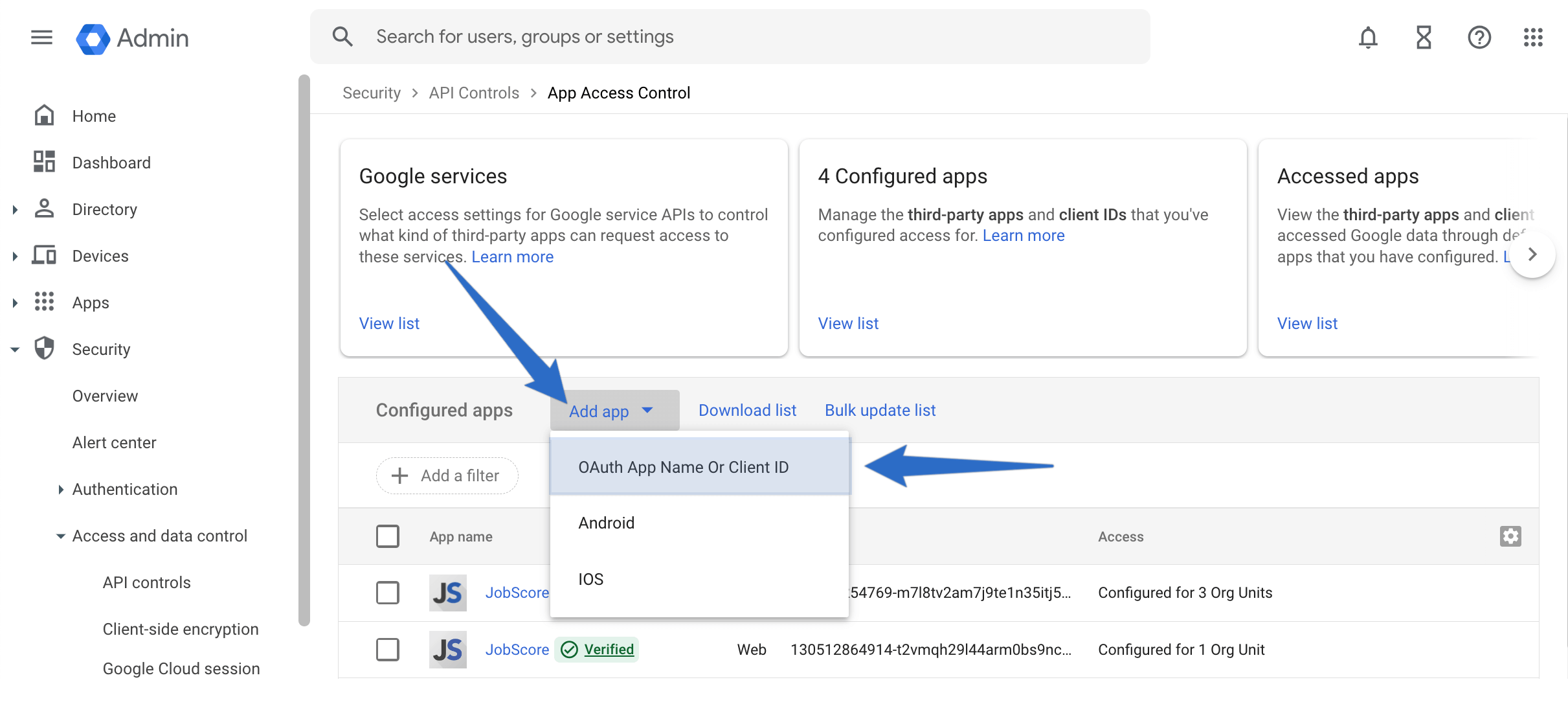Viewport: 1568px width, 706px height.
Task: Open the Add app dropdown
Action: pos(614,411)
